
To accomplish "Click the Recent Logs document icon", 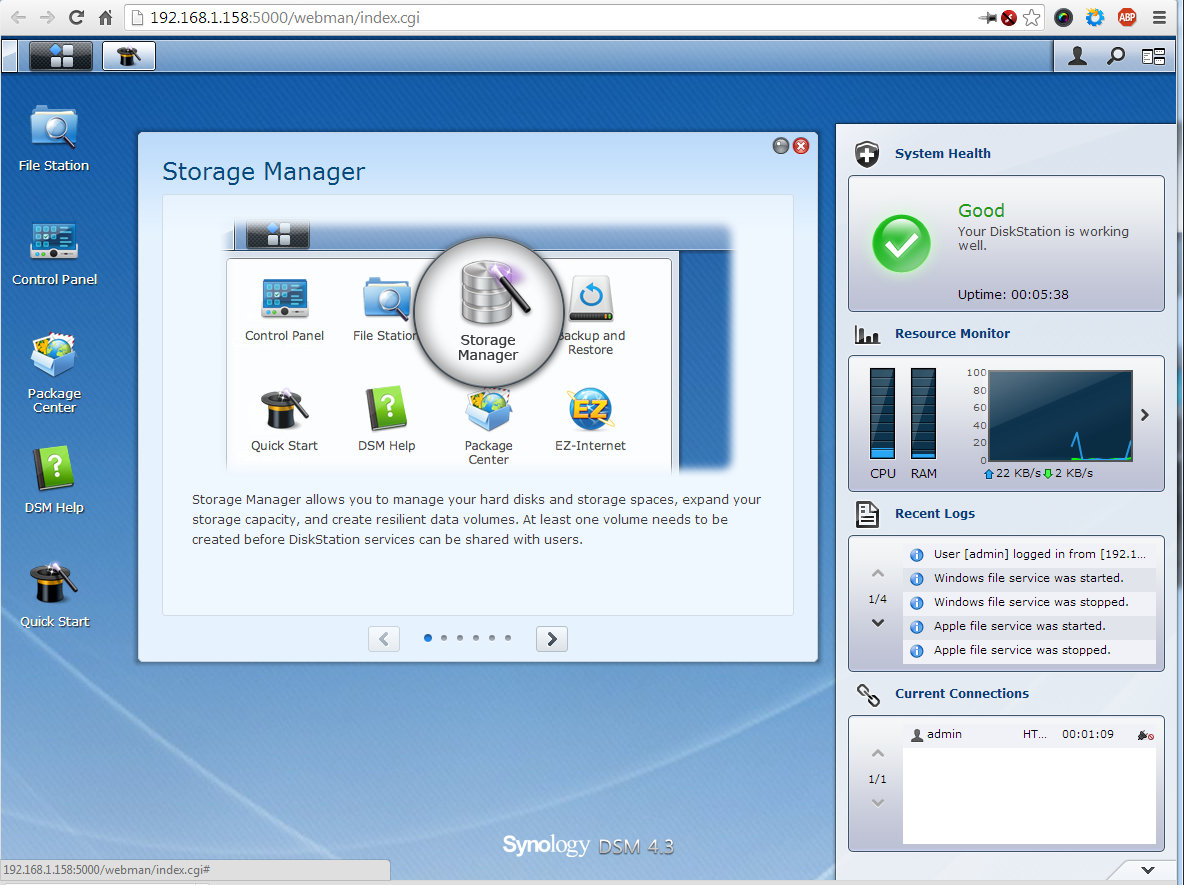I will pos(867,514).
